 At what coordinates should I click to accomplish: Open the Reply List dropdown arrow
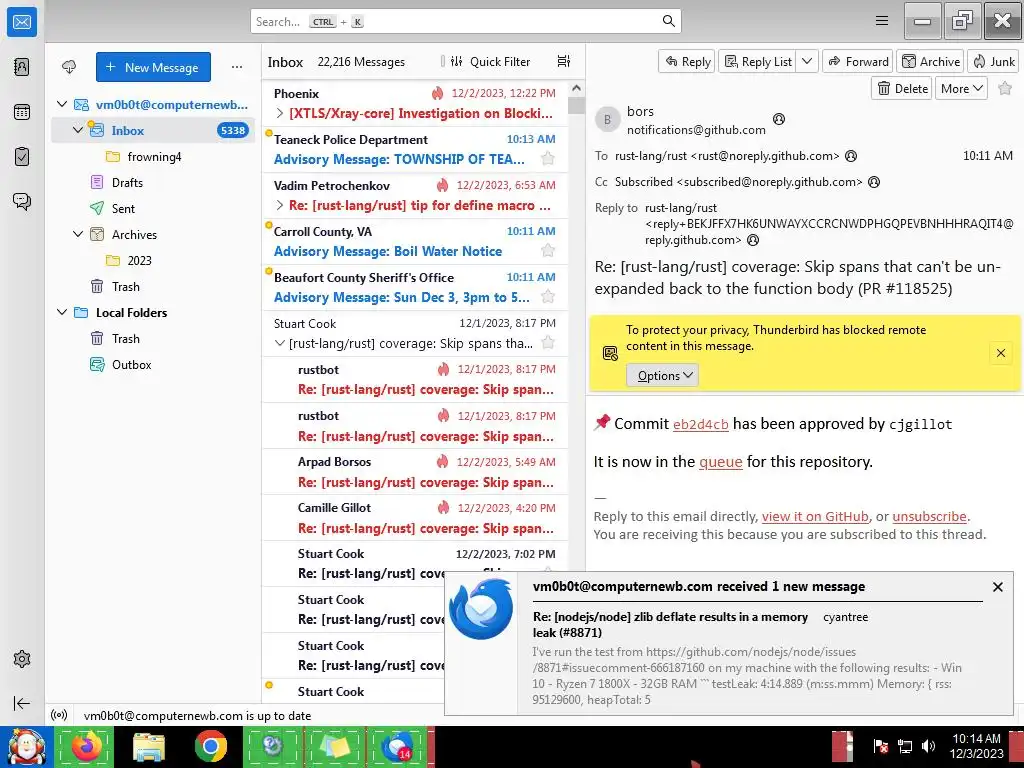click(x=807, y=61)
